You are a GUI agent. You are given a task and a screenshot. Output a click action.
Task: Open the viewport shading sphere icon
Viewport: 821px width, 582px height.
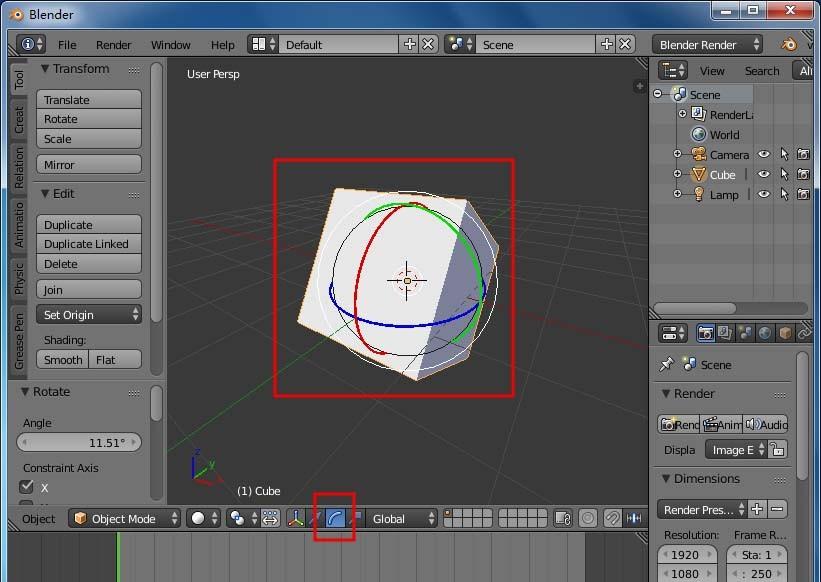199,518
